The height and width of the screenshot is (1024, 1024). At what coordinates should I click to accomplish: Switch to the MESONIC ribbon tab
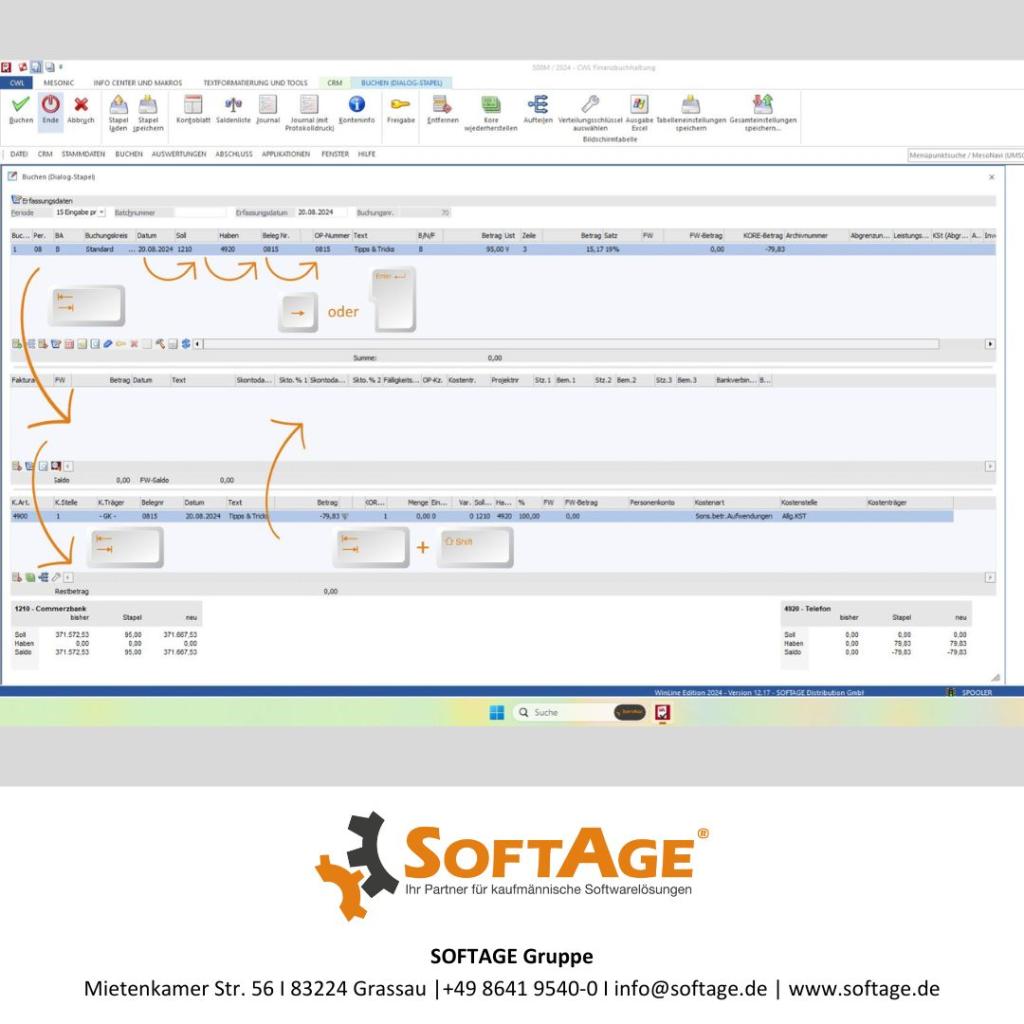point(58,83)
